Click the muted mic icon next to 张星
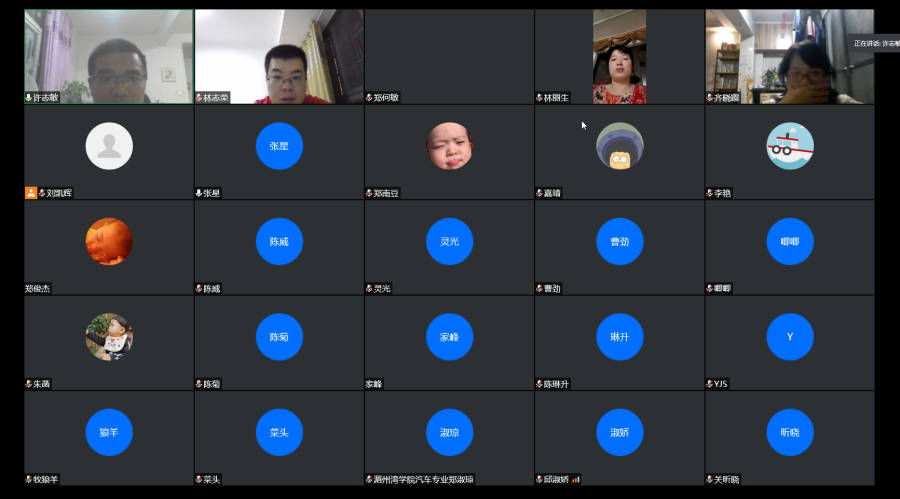 [199, 193]
